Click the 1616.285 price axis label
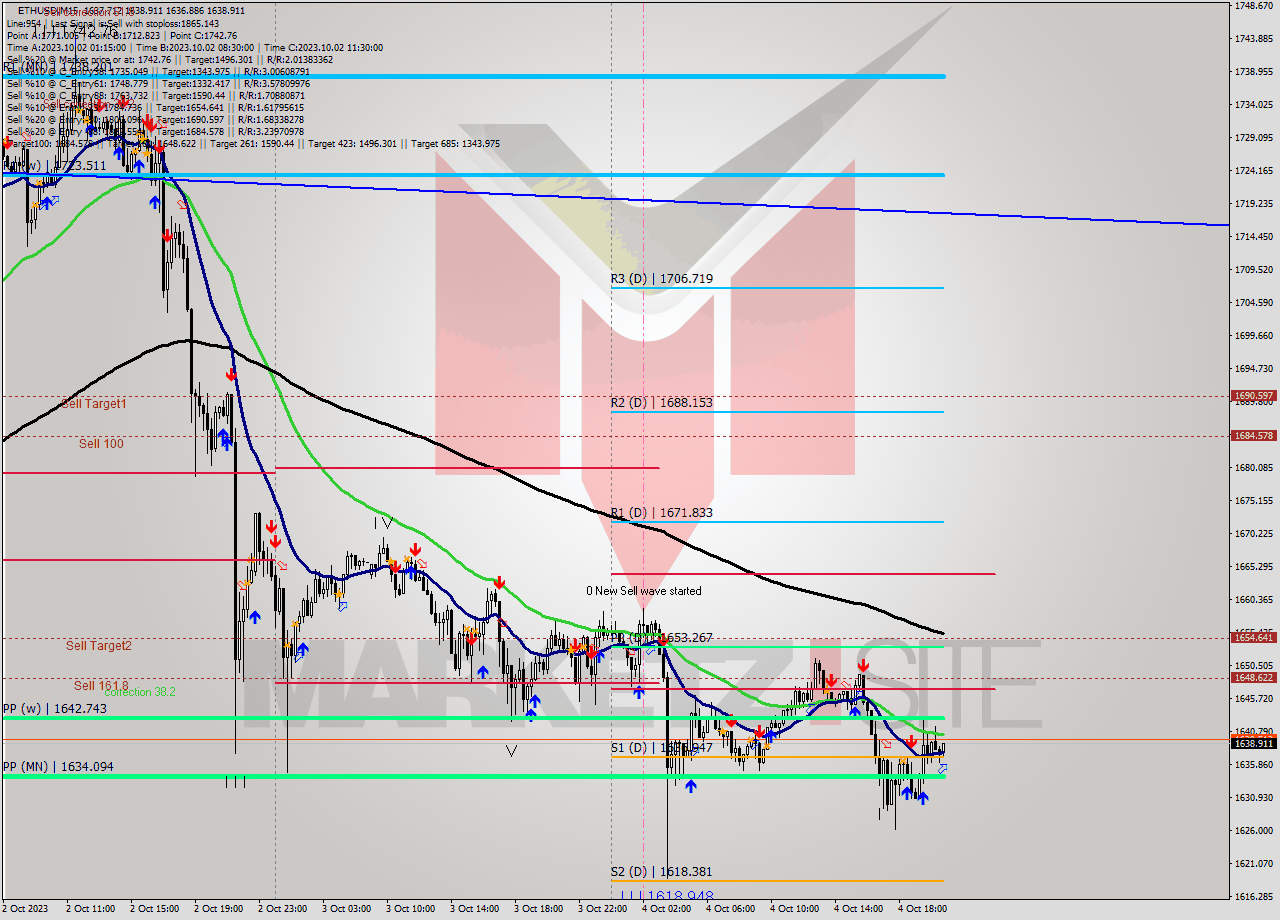Screen dimensions: 1280x920 (1253, 897)
